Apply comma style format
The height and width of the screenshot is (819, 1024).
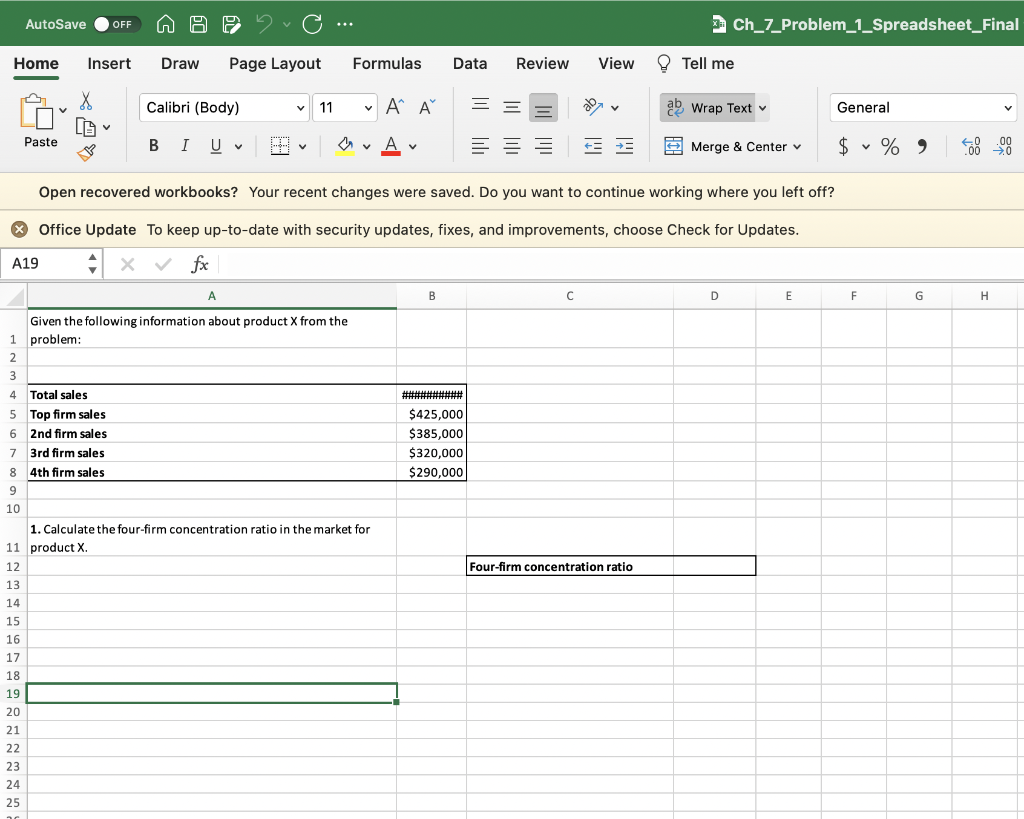tap(921, 146)
